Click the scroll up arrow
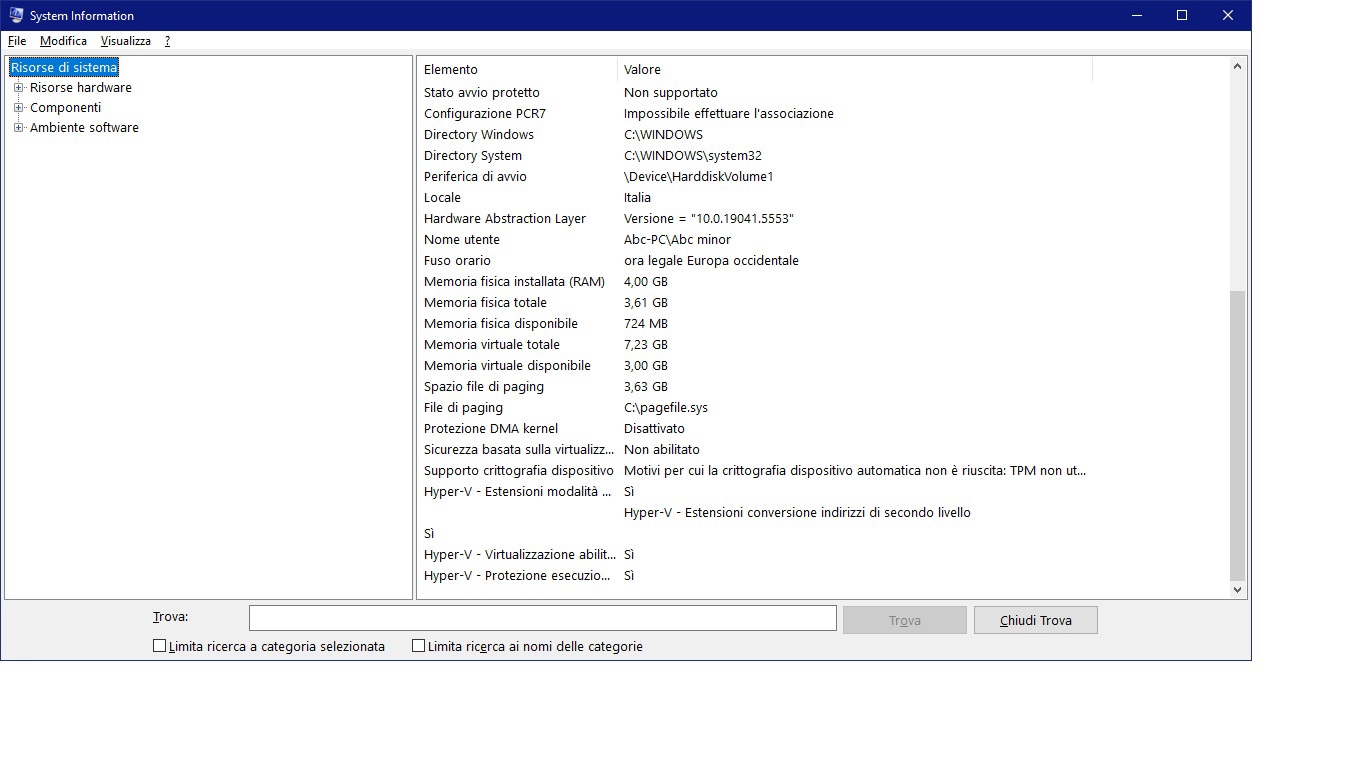1366x768 pixels. click(x=1237, y=66)
